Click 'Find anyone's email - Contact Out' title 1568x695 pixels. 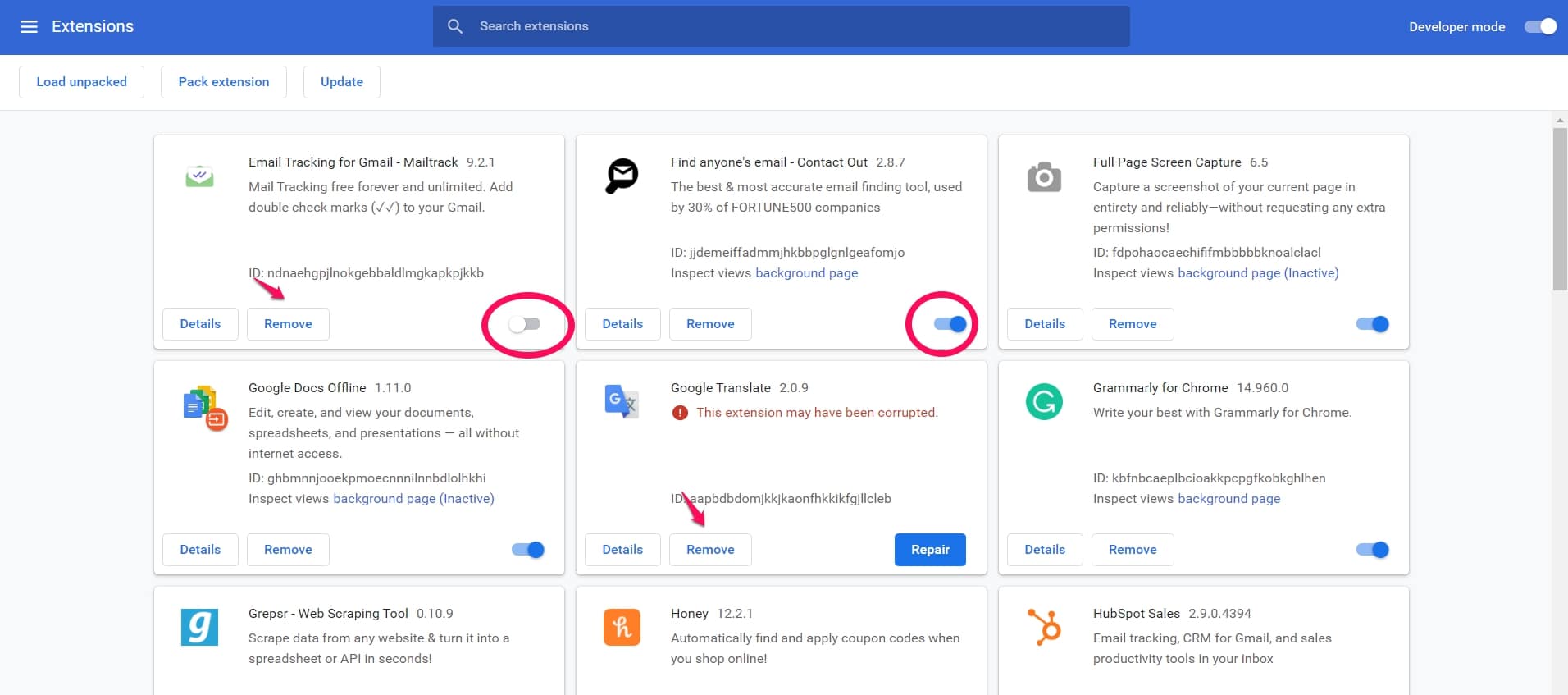click(769, 162)
